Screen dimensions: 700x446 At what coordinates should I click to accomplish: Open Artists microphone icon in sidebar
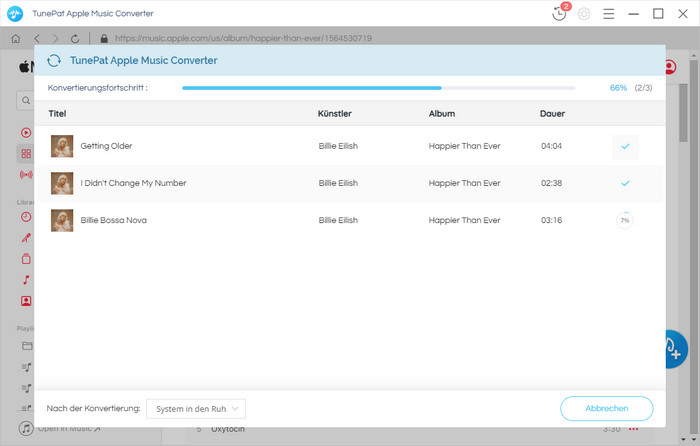(26, 238)
